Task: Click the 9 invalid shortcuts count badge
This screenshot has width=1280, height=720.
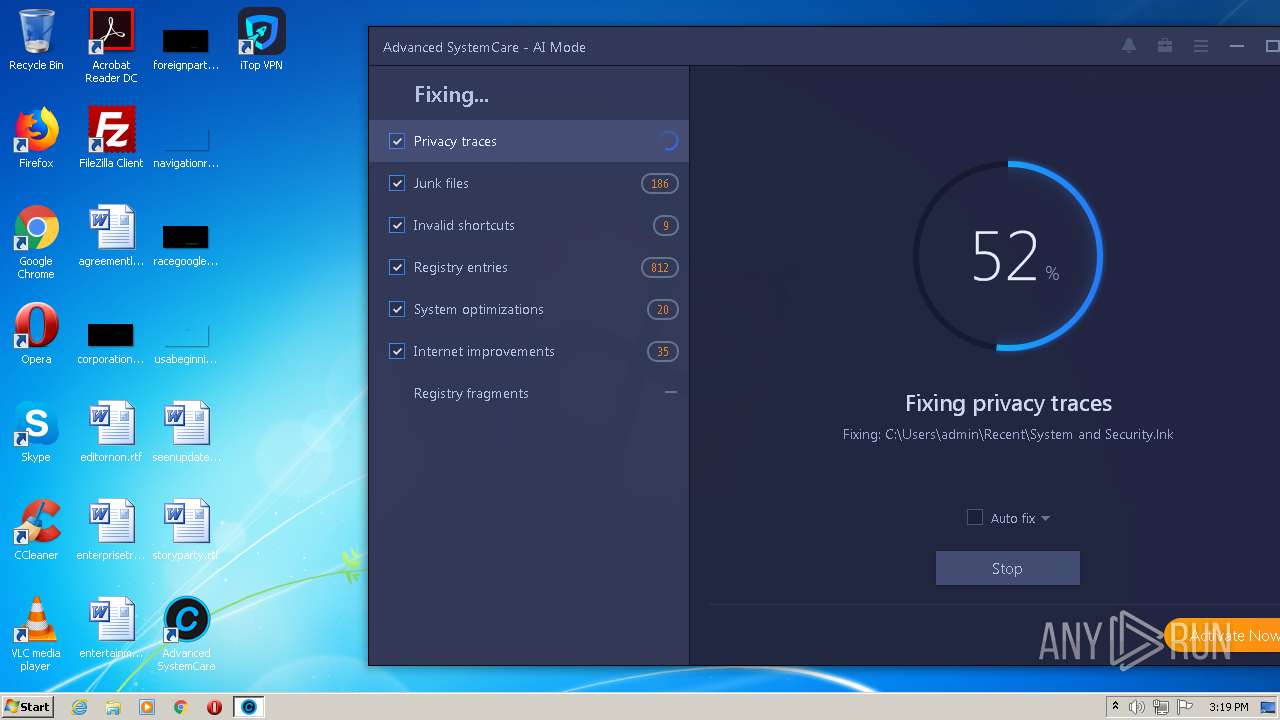Action: pos(666,225)
